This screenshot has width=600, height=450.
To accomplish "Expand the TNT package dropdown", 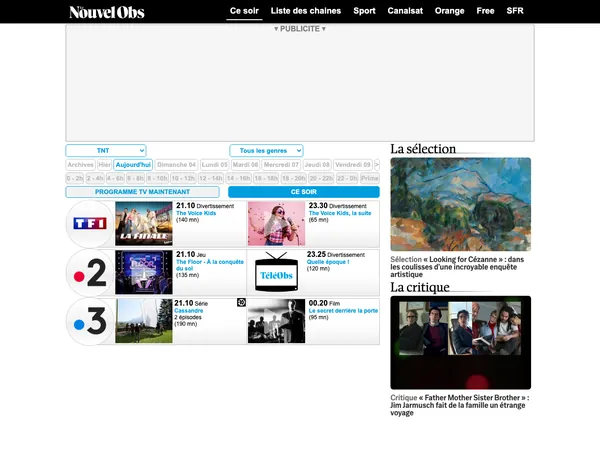I will pos(106,150).
